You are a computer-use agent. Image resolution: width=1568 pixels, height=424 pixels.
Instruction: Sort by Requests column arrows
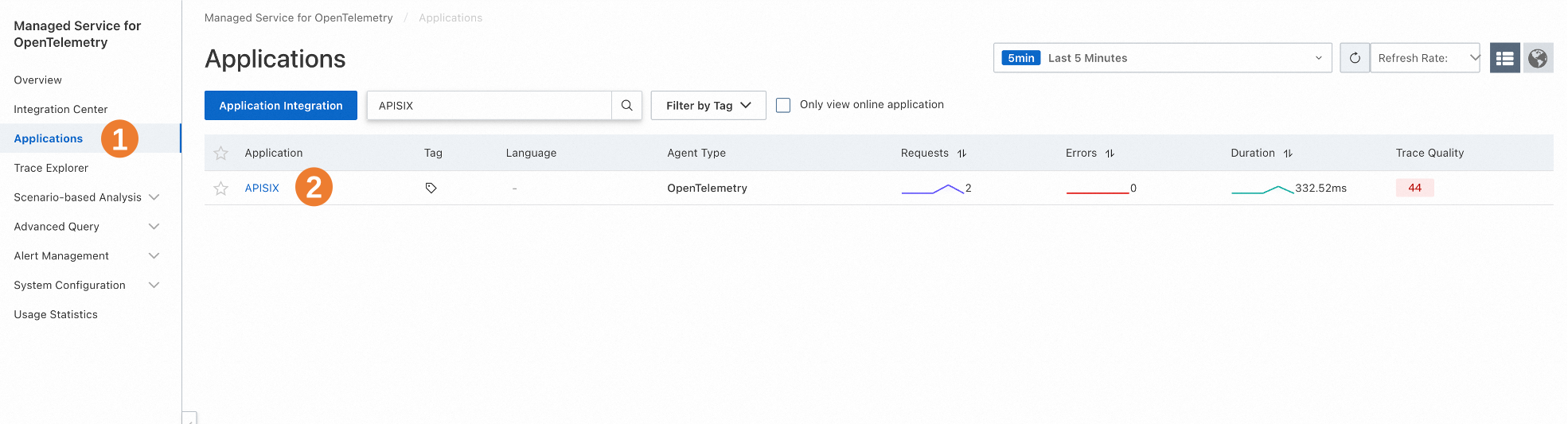coord(961,154)
